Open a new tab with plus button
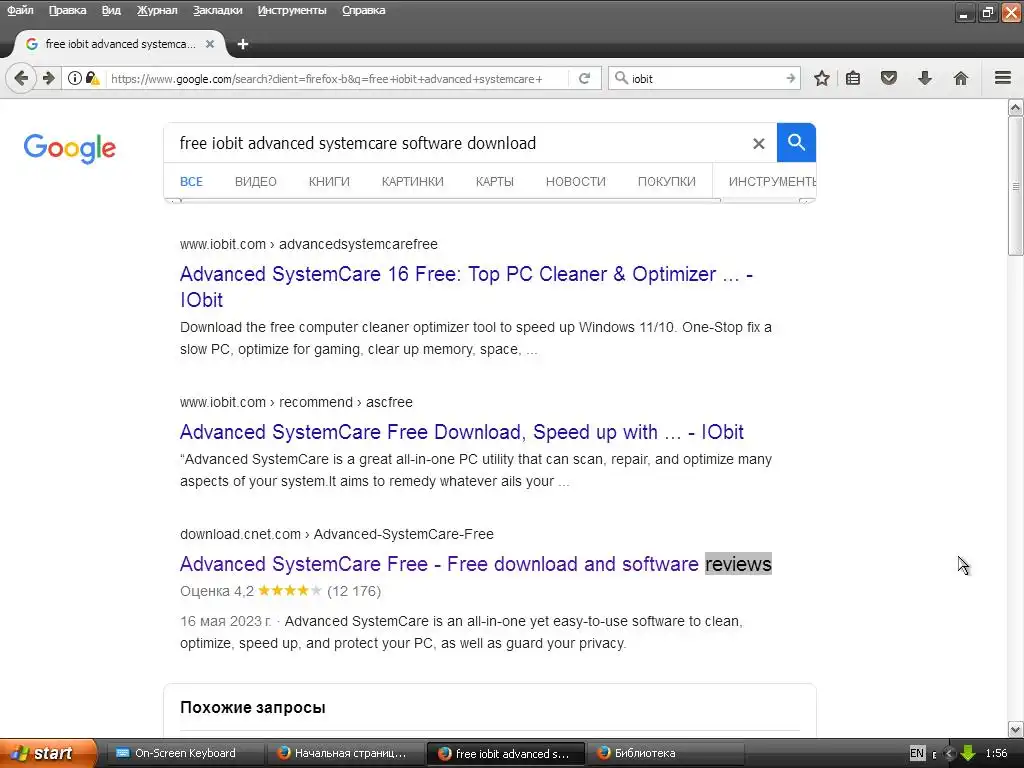This screenshot has width=1024, height=768. pos(243,44)
